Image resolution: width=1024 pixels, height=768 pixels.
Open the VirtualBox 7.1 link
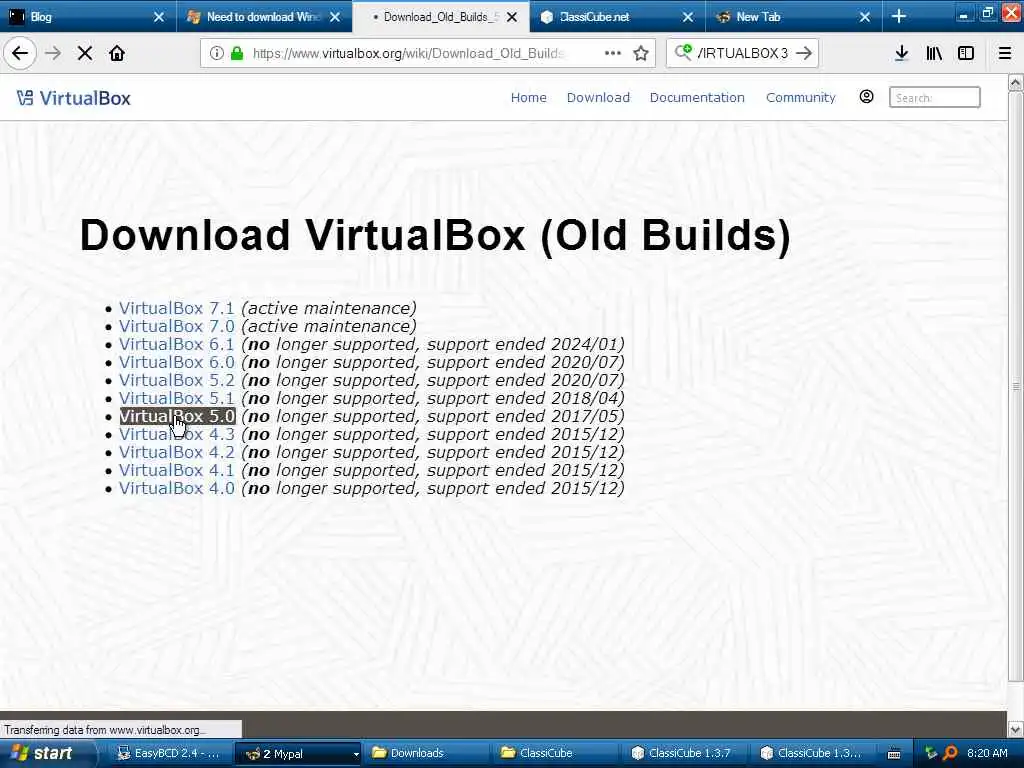(176, 308)
